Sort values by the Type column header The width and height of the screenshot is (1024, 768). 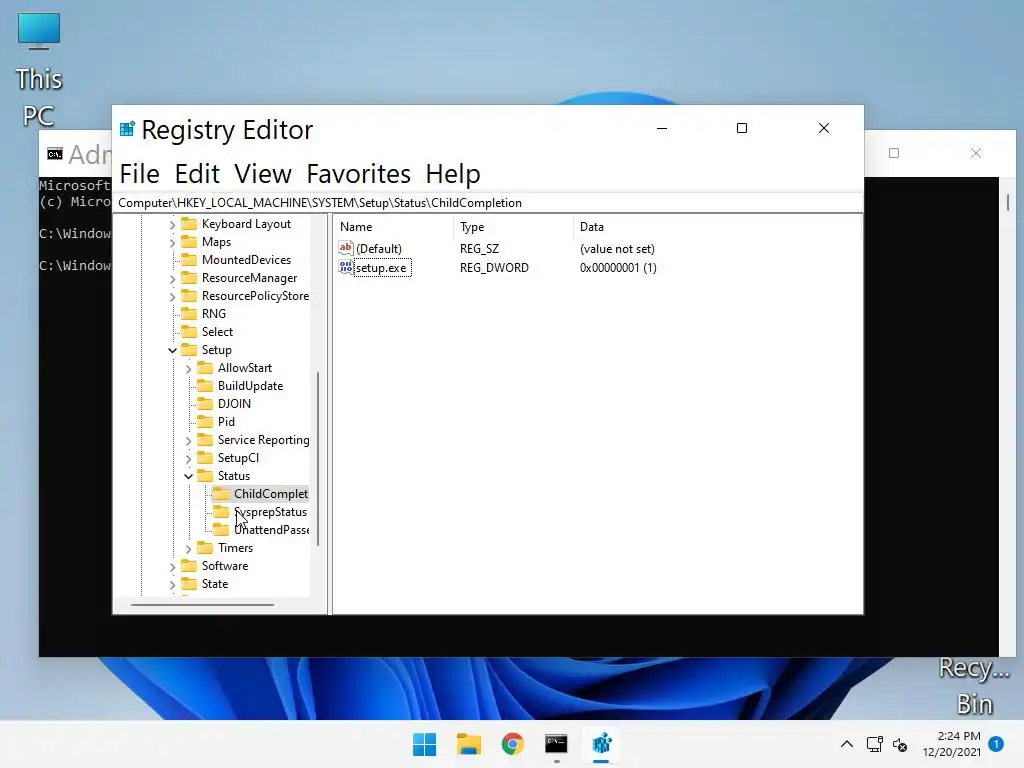[x=513, y=227]
